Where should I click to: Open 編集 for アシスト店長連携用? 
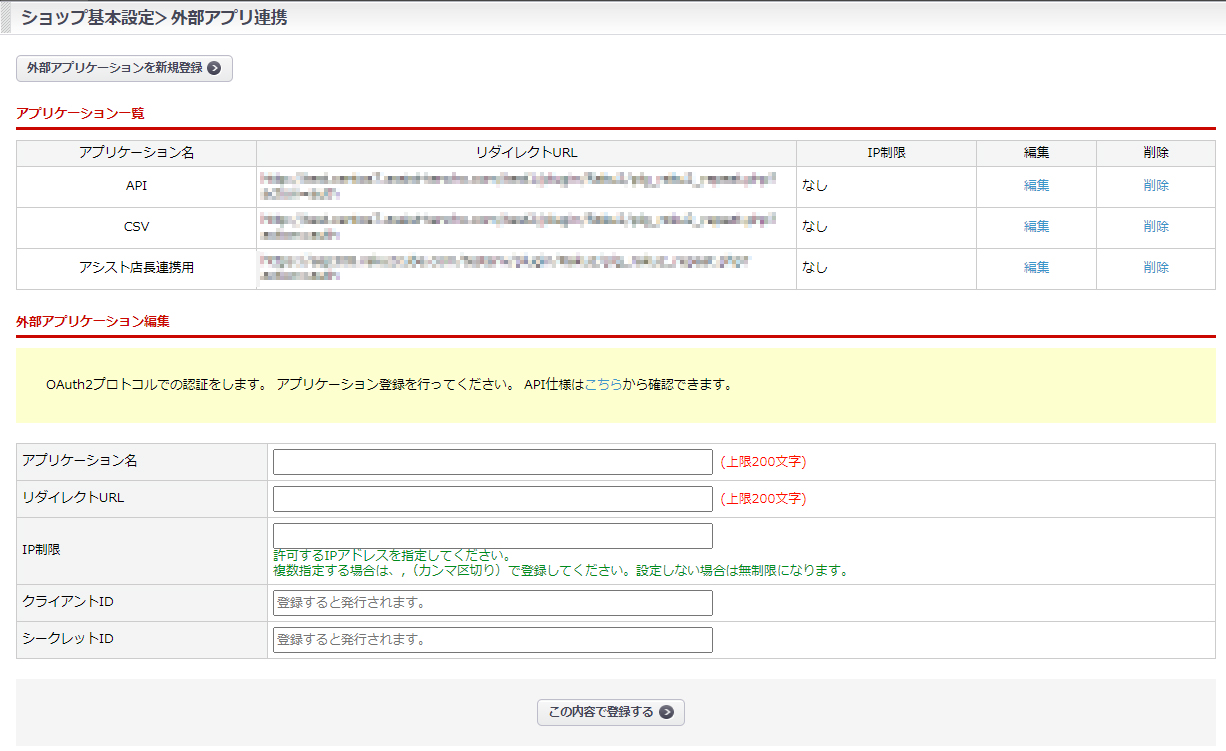1036,268
